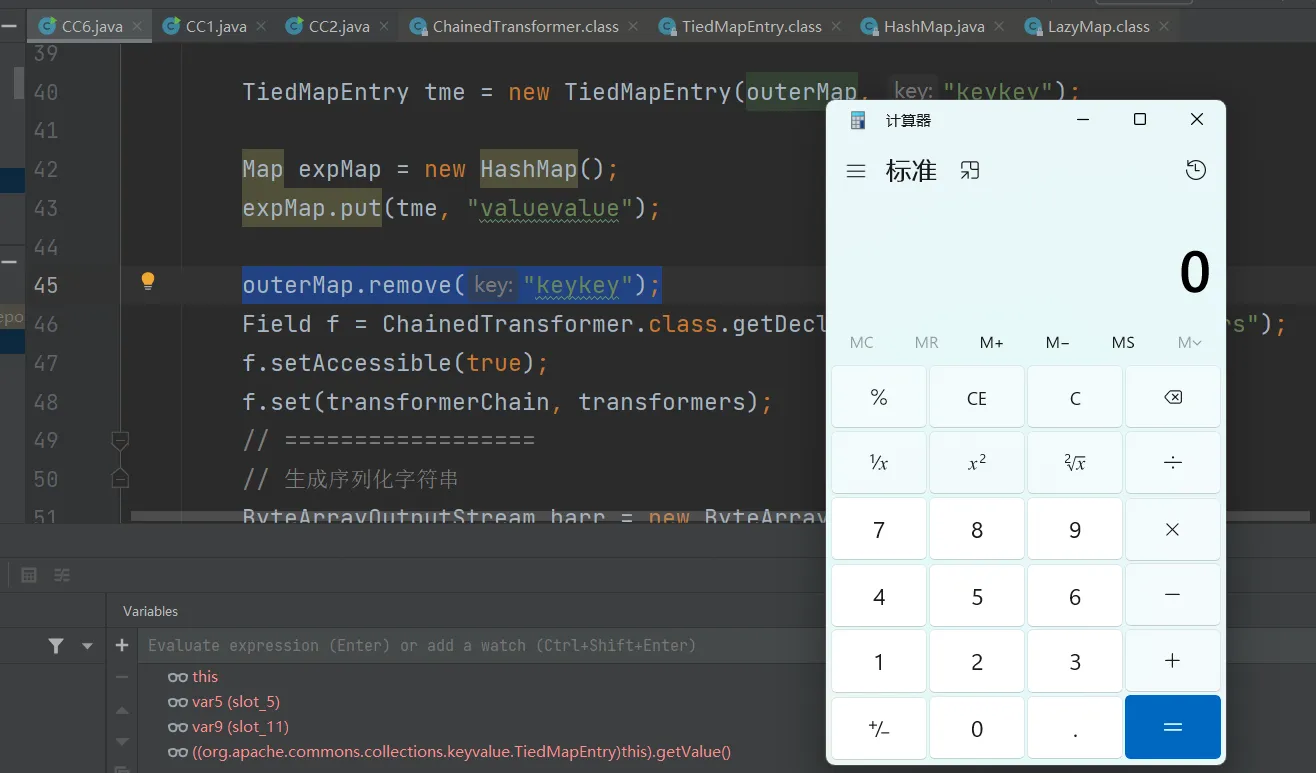
Task: Close the CC6.java tab
Action: click(137, 27)
